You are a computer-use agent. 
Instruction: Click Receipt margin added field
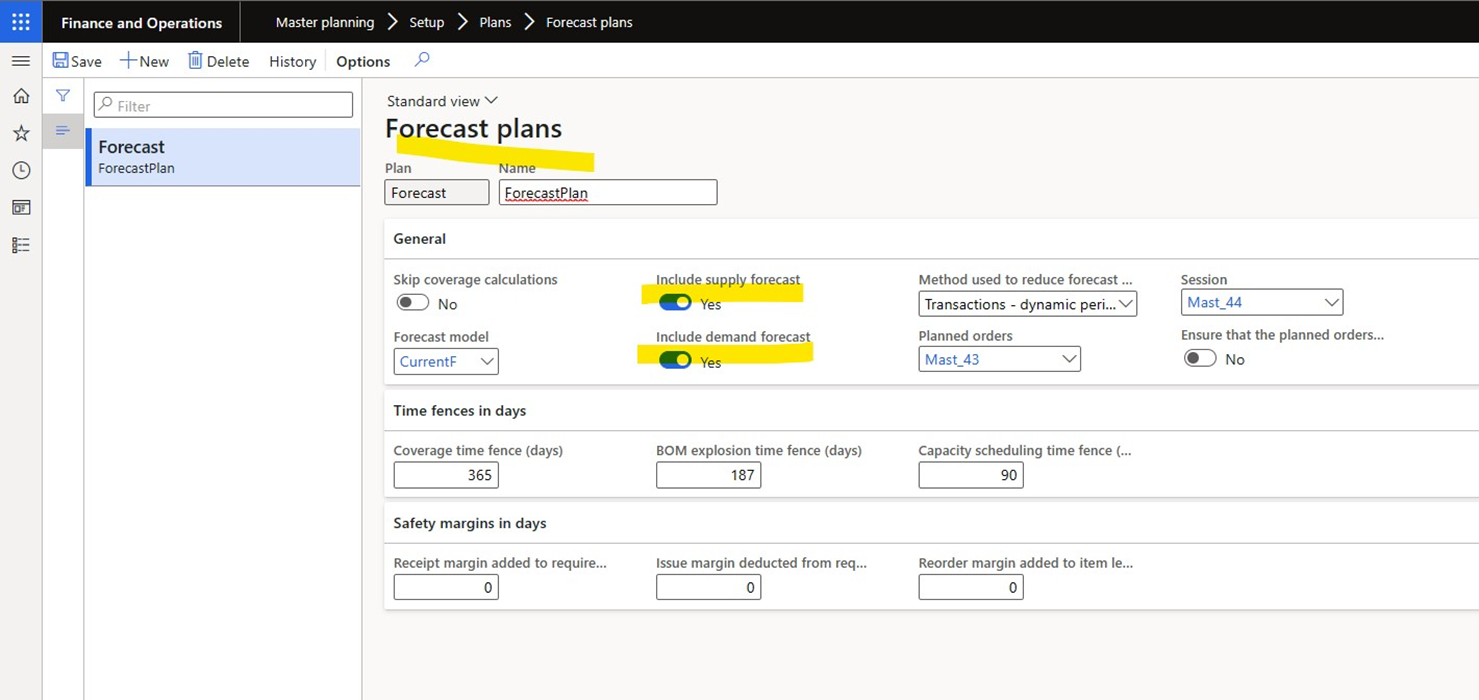click(446, 587)
